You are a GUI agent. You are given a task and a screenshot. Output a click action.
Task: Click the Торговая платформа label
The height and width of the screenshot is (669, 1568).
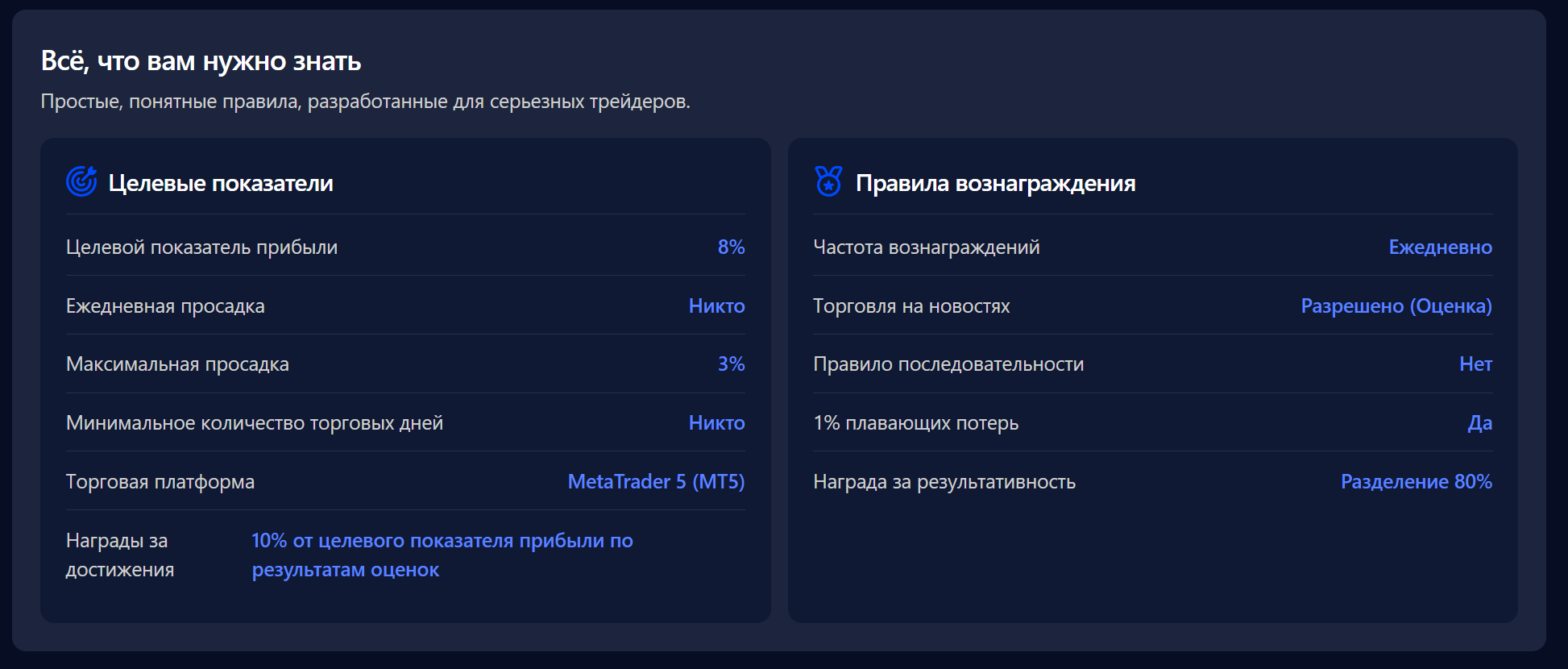pos(160,482)
